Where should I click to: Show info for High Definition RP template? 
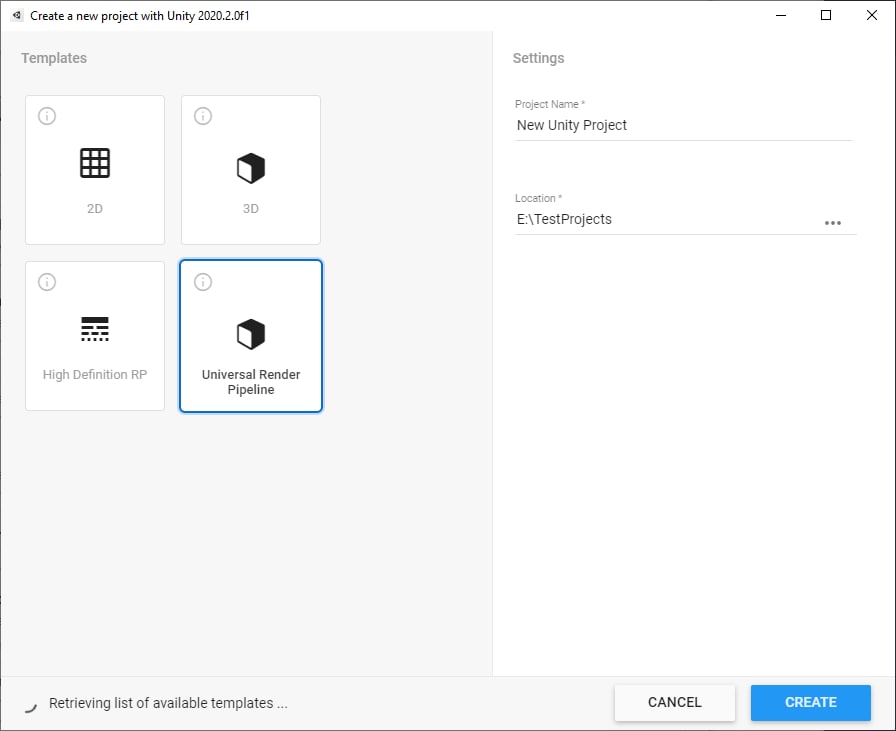coord(47,282)
